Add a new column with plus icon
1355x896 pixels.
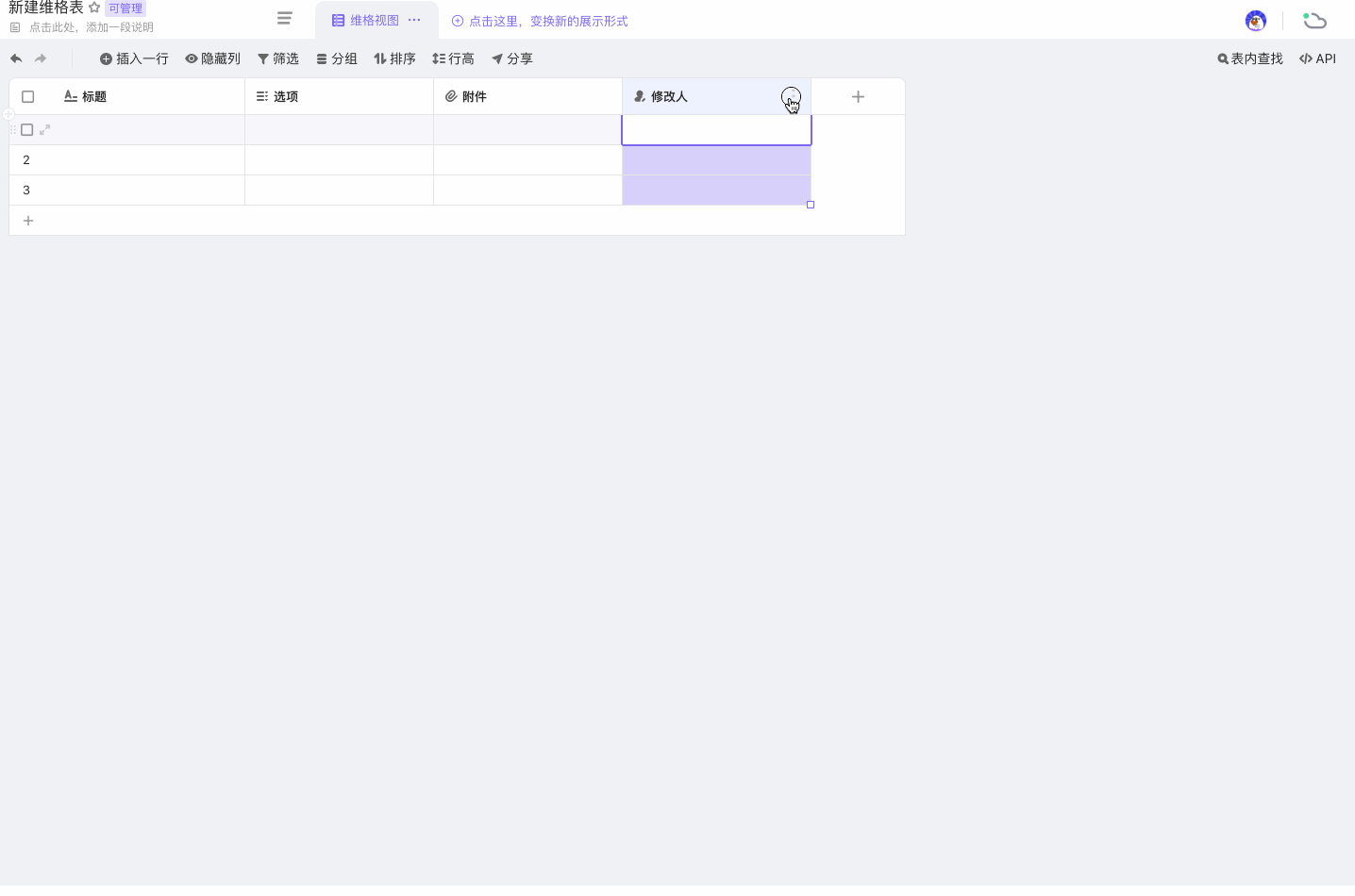click(x=858, y=97)
